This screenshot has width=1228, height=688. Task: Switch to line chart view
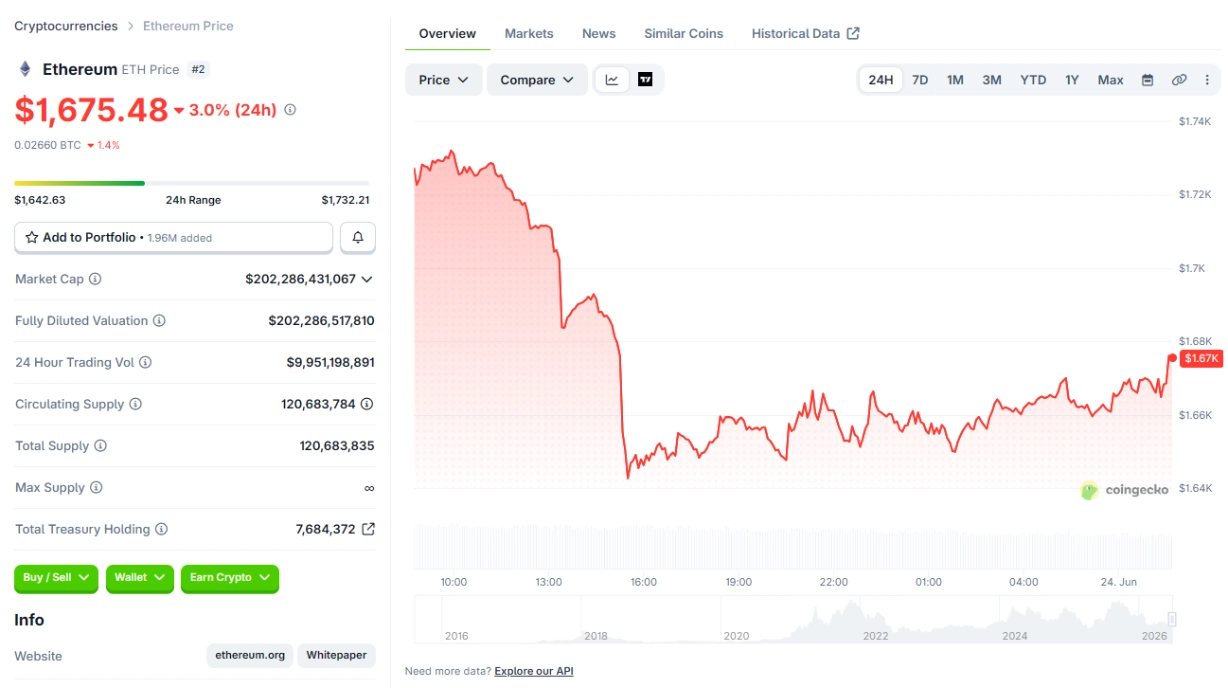[612, 80]
